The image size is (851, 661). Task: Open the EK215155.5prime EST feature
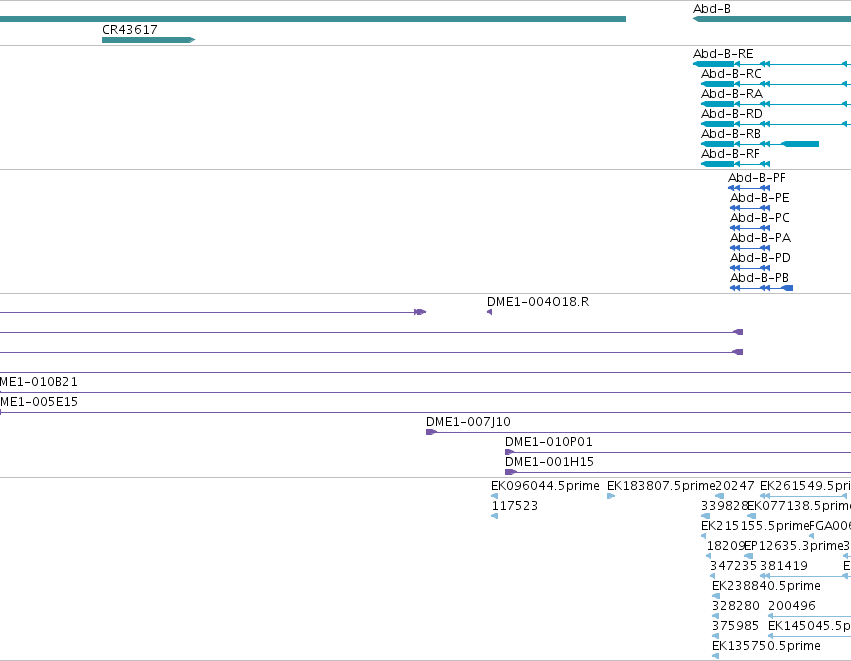point(704,536)
